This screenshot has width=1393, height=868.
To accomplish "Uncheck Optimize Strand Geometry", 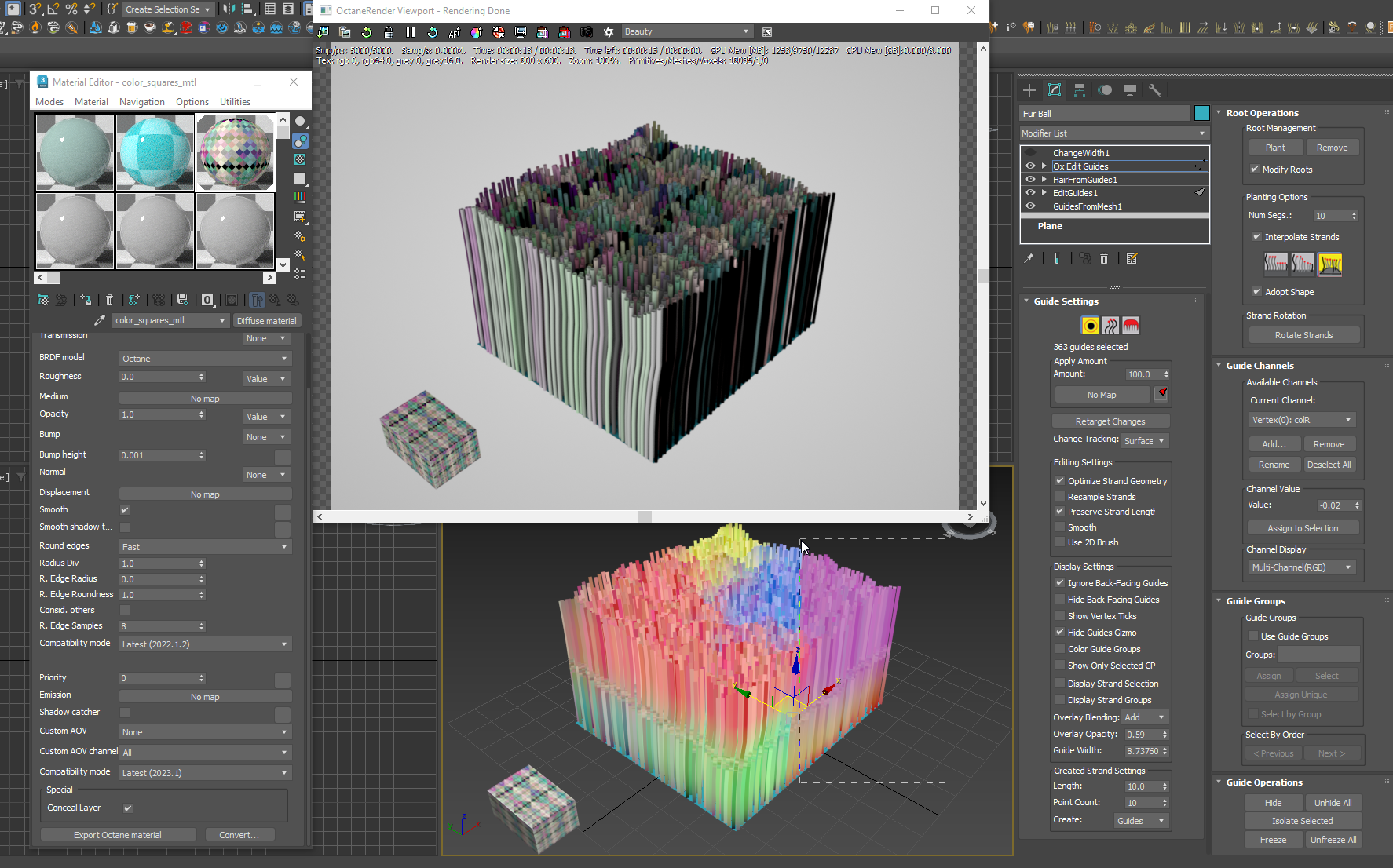I will click(1060, 481).
